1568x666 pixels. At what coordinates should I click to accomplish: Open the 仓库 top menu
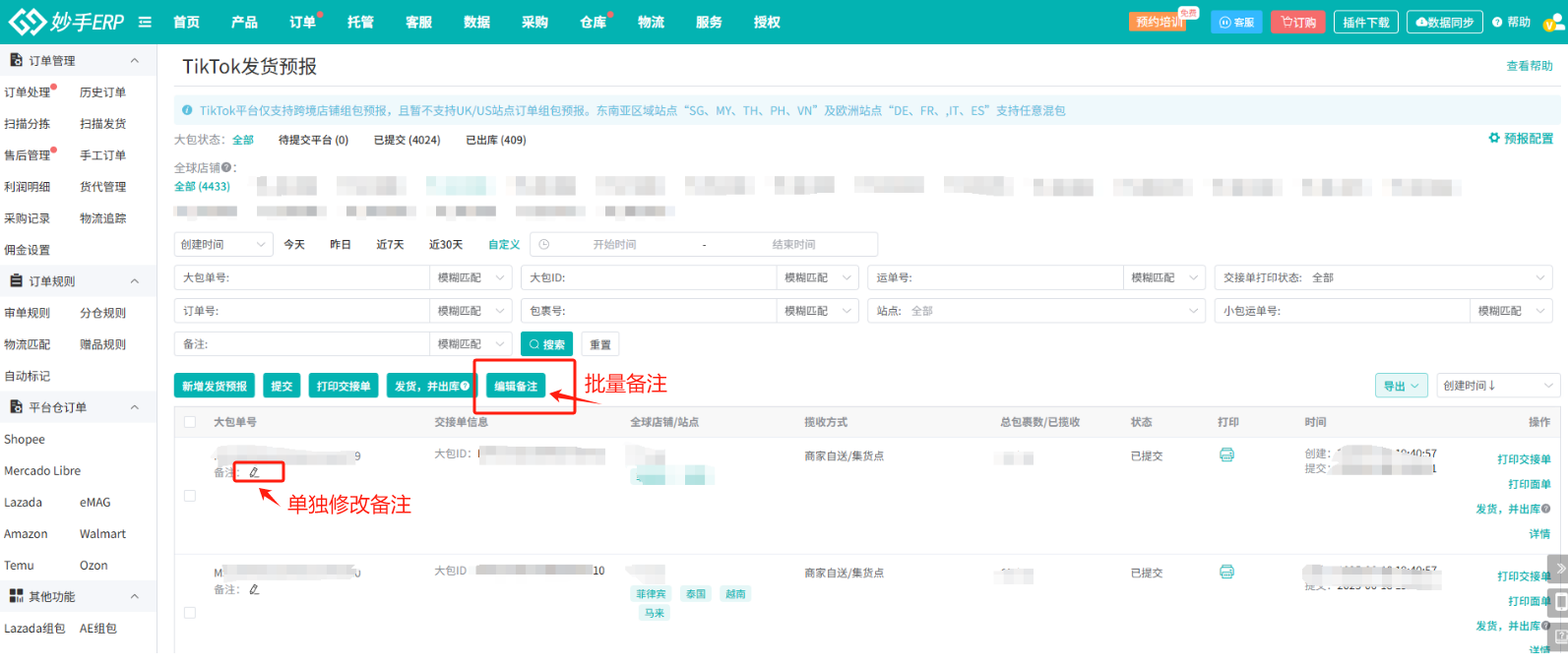(x=593, y=22)
